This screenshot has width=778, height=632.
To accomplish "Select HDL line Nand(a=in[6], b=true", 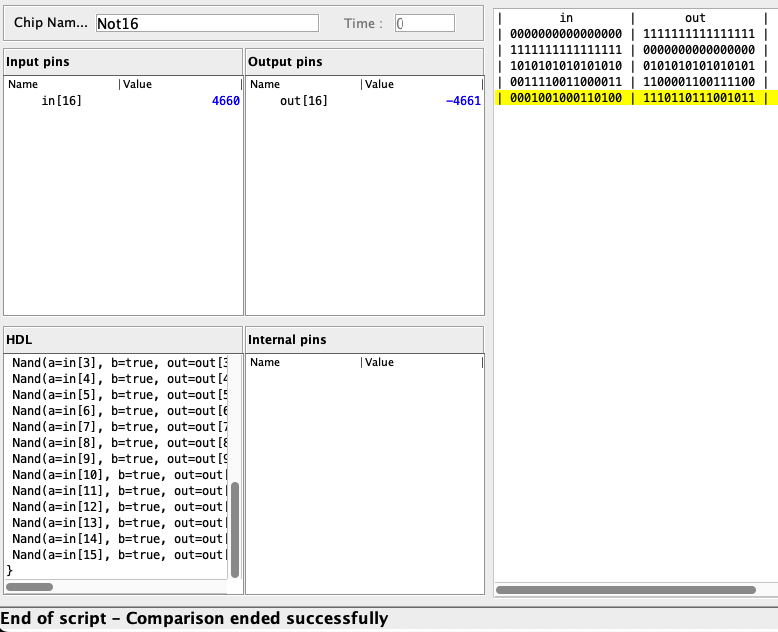I will [x=120, y=411].
